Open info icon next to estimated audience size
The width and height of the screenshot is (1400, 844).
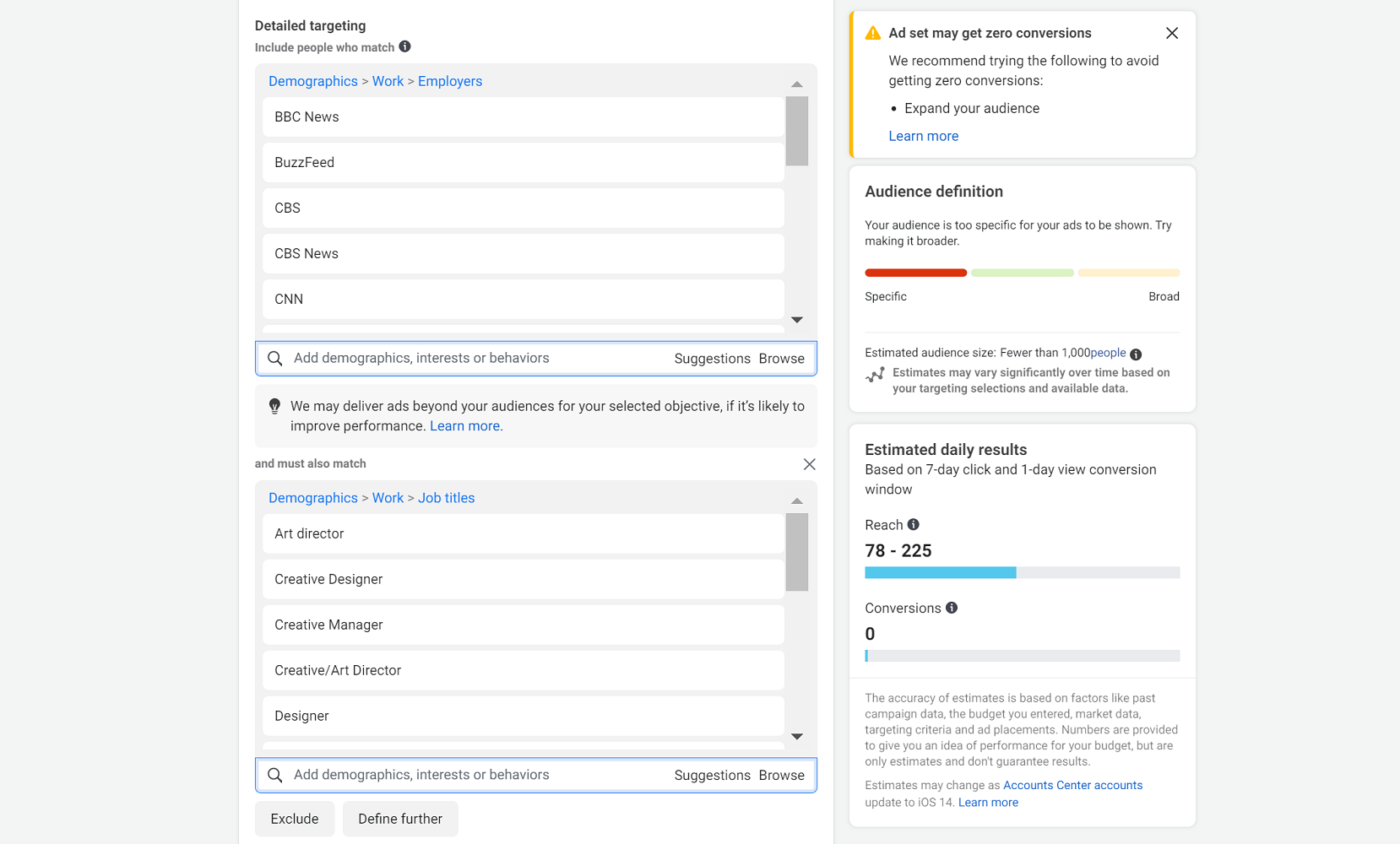point(1136,354)
